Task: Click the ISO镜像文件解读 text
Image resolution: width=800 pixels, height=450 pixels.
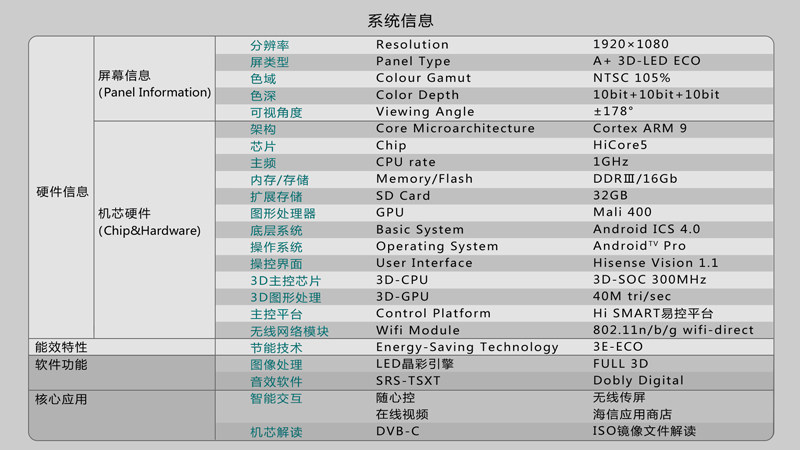Action: point(644,431)
